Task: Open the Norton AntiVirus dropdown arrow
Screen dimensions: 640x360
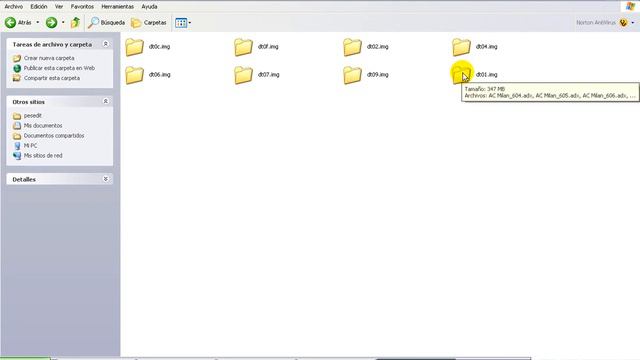Action: [x=633, y=23]
